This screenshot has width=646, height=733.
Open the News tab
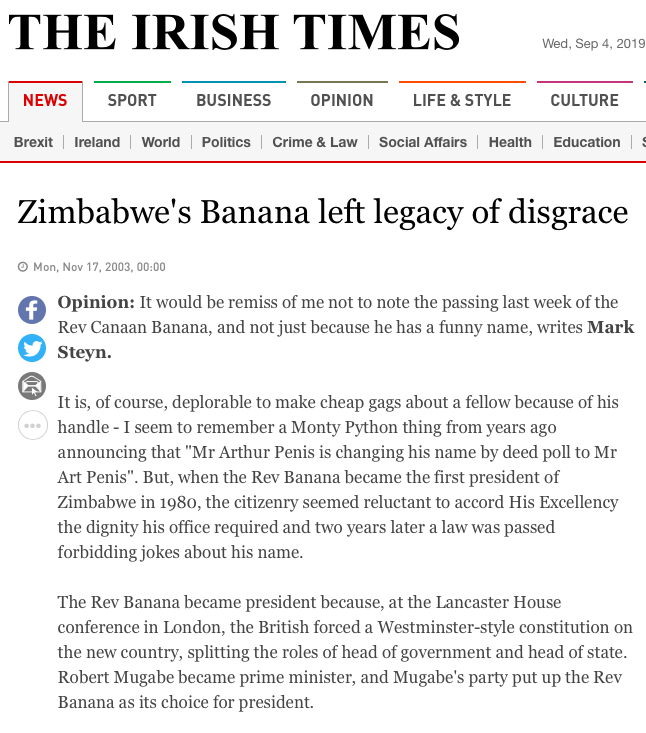[45, 100]
